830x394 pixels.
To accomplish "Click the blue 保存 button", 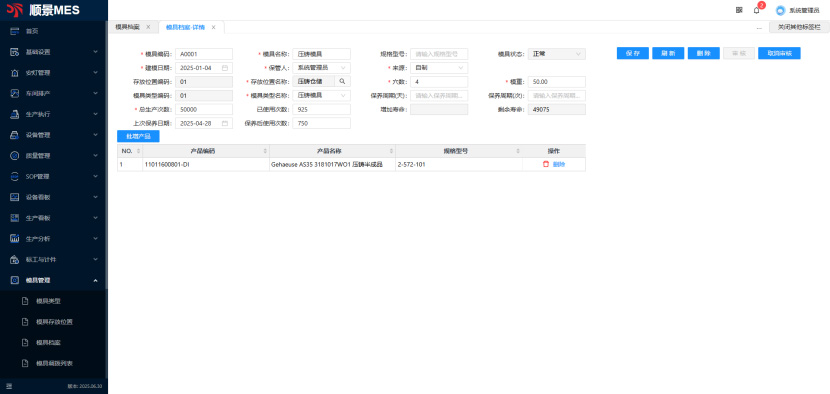I will 633,53.
